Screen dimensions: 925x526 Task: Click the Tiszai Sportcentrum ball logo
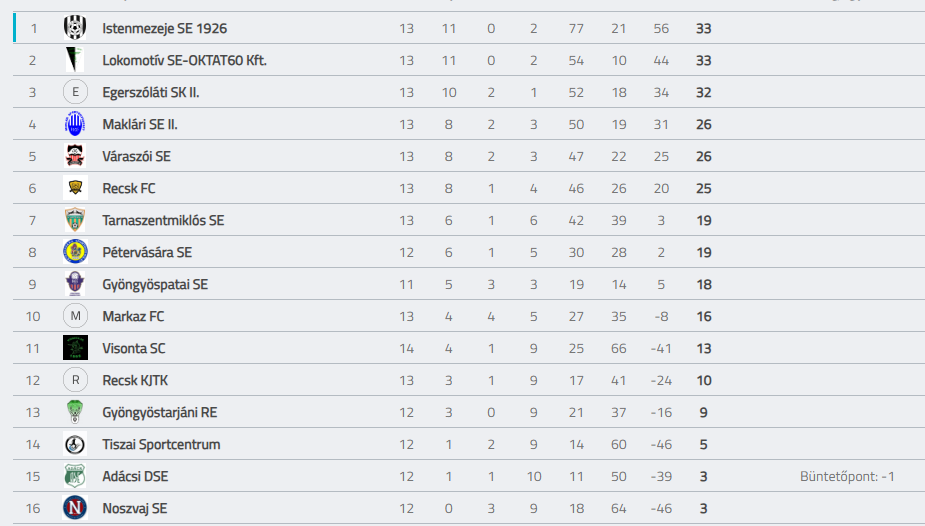point(75,444)
